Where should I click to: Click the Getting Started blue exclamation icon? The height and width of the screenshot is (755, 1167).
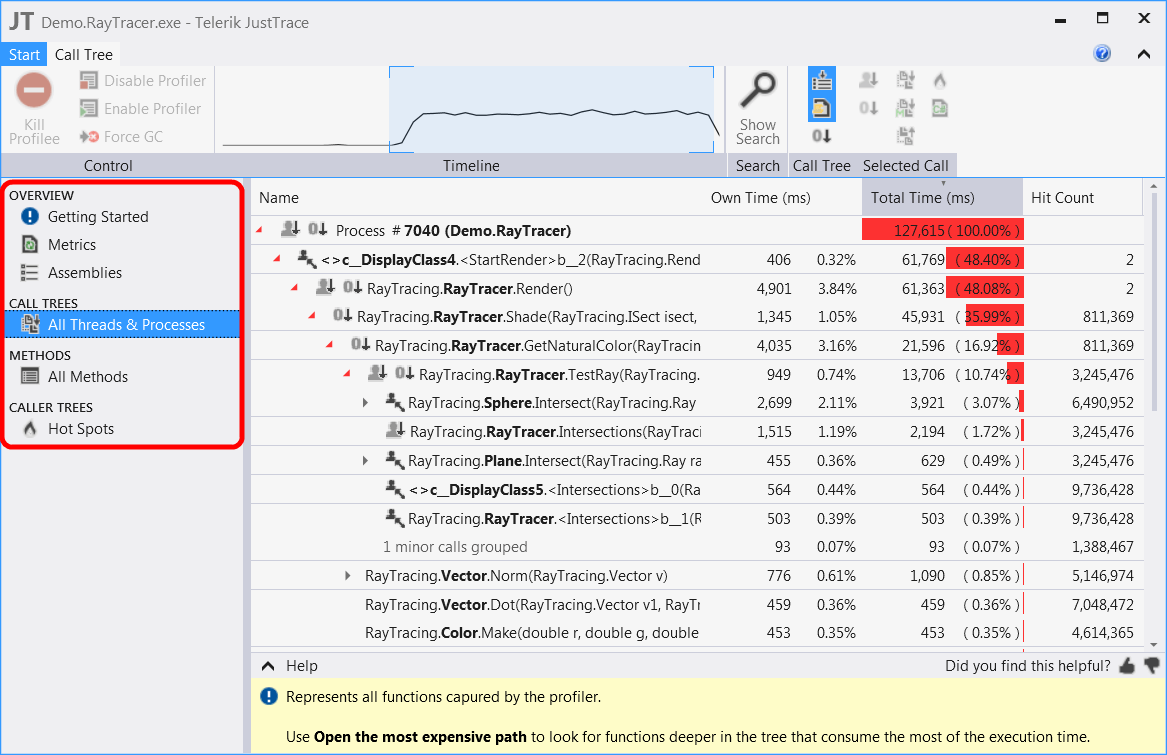[30, 216]
